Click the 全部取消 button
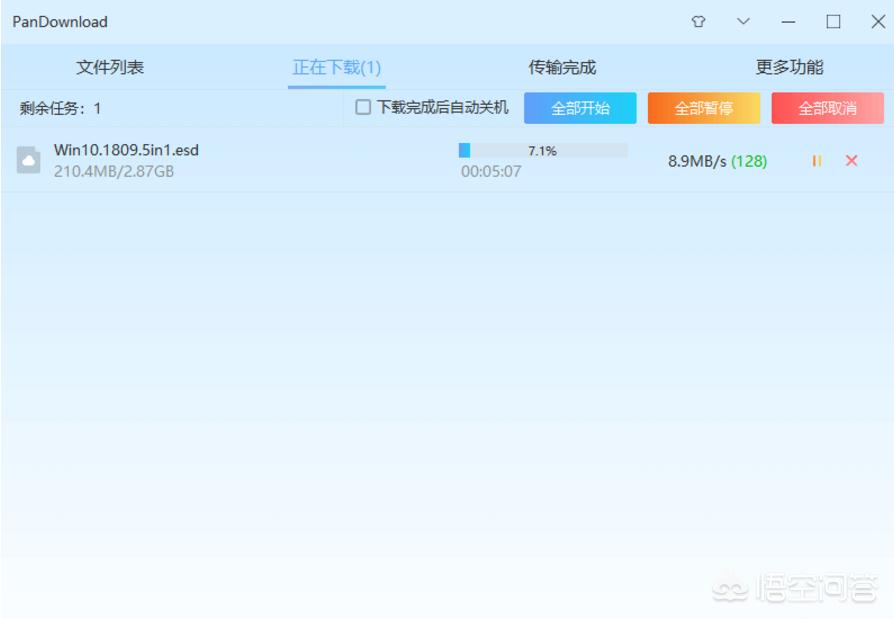 pyautogui.click(x=828, y=108)
